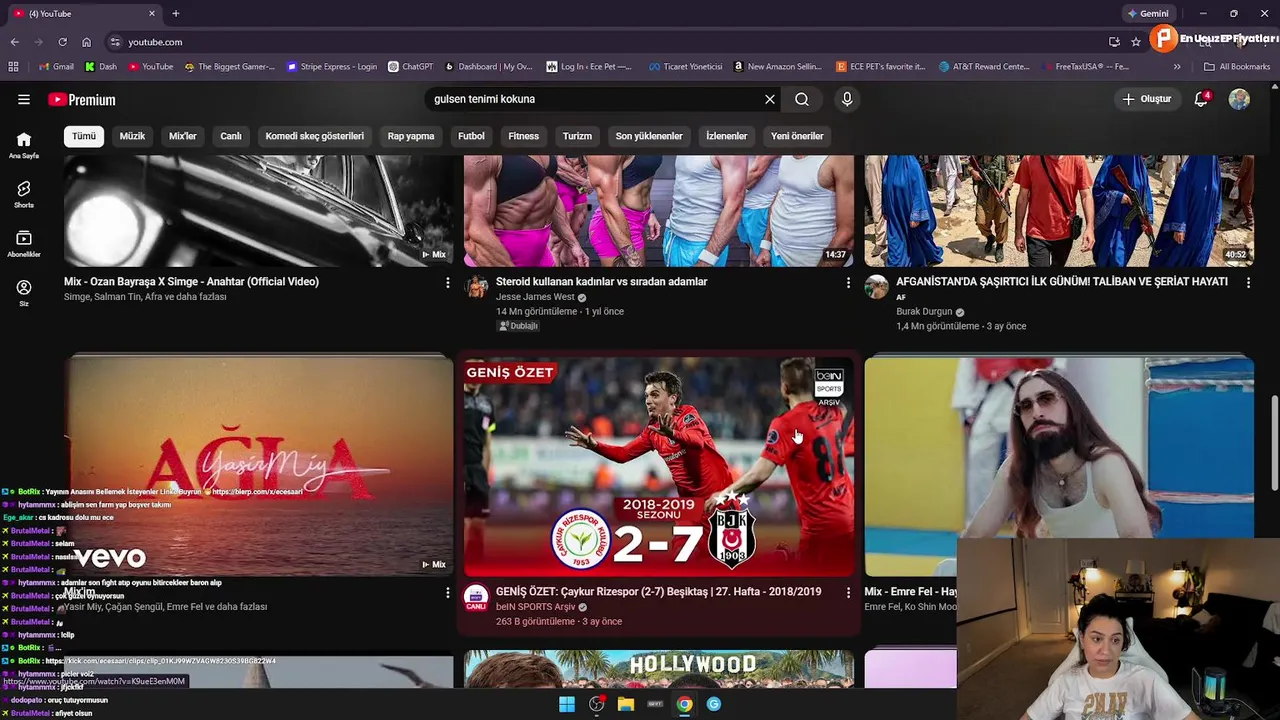Image resolution: width=1280 pixels, height=720 pixels.
Task: Click Burak Durgun channel avatar
Action: (x=876, y=287)
